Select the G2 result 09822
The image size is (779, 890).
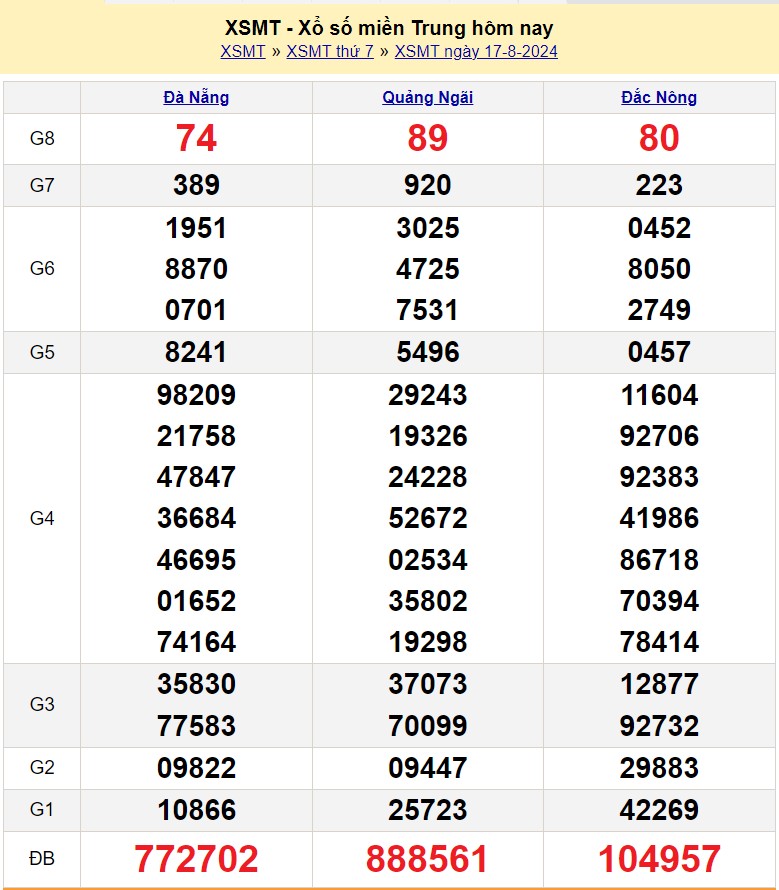tap(196, 768)
